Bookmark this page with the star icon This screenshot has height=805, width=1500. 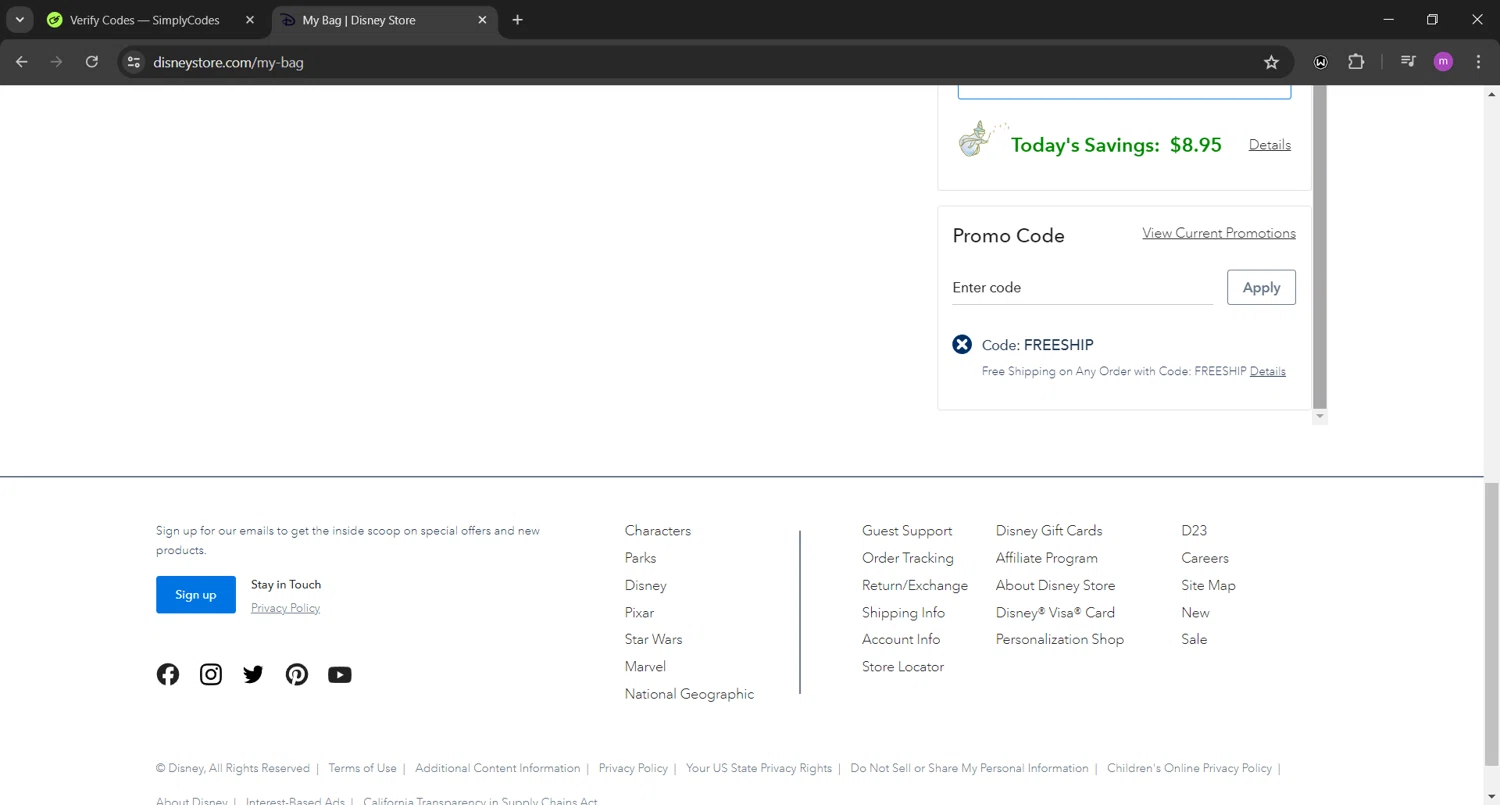[1271, 62]
